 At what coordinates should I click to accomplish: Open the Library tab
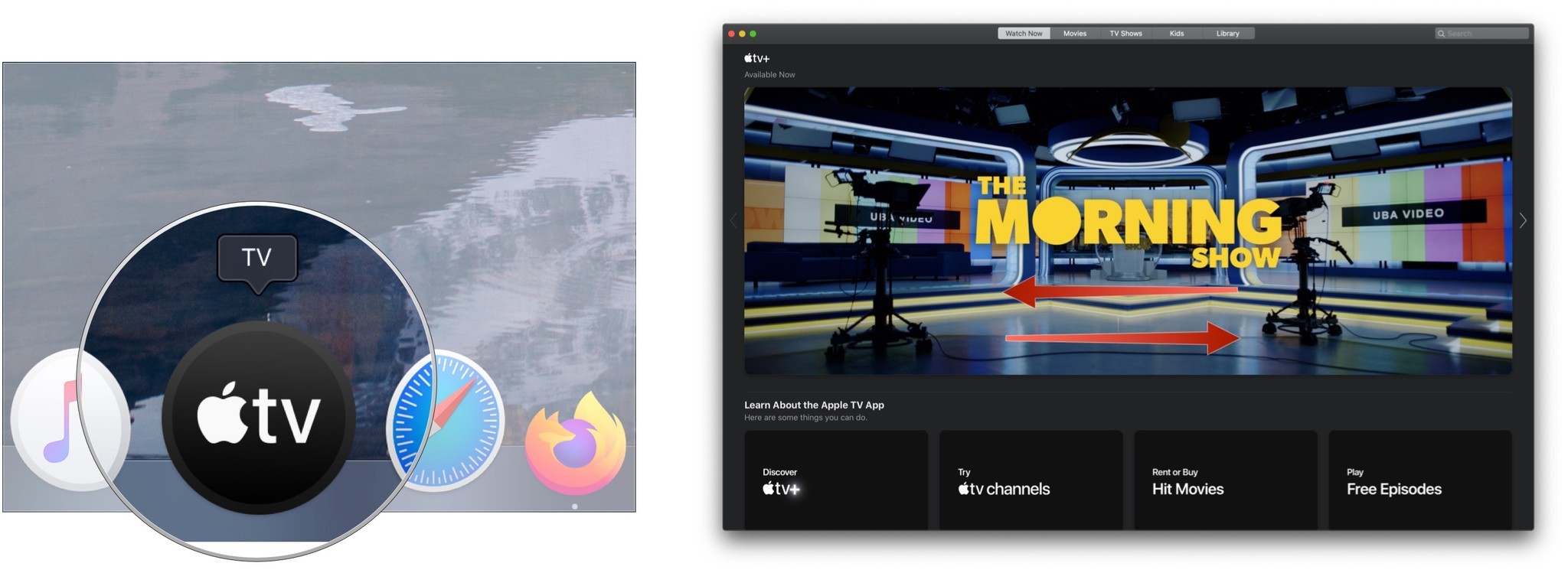tap(1227, 34)
